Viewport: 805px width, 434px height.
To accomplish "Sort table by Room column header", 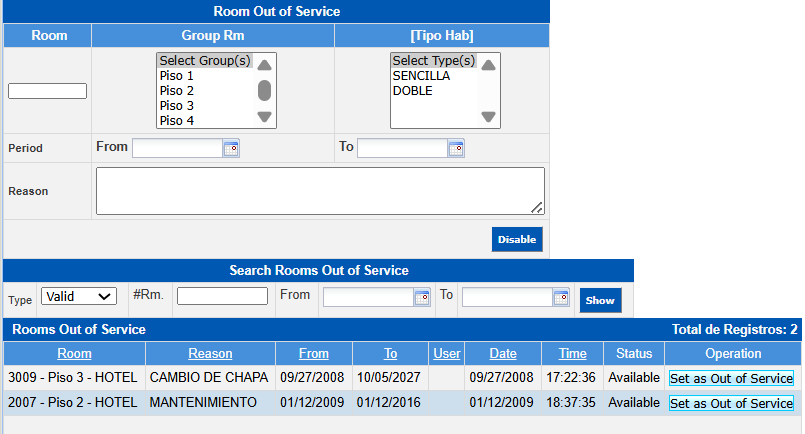I will click(x=74, y=353).
